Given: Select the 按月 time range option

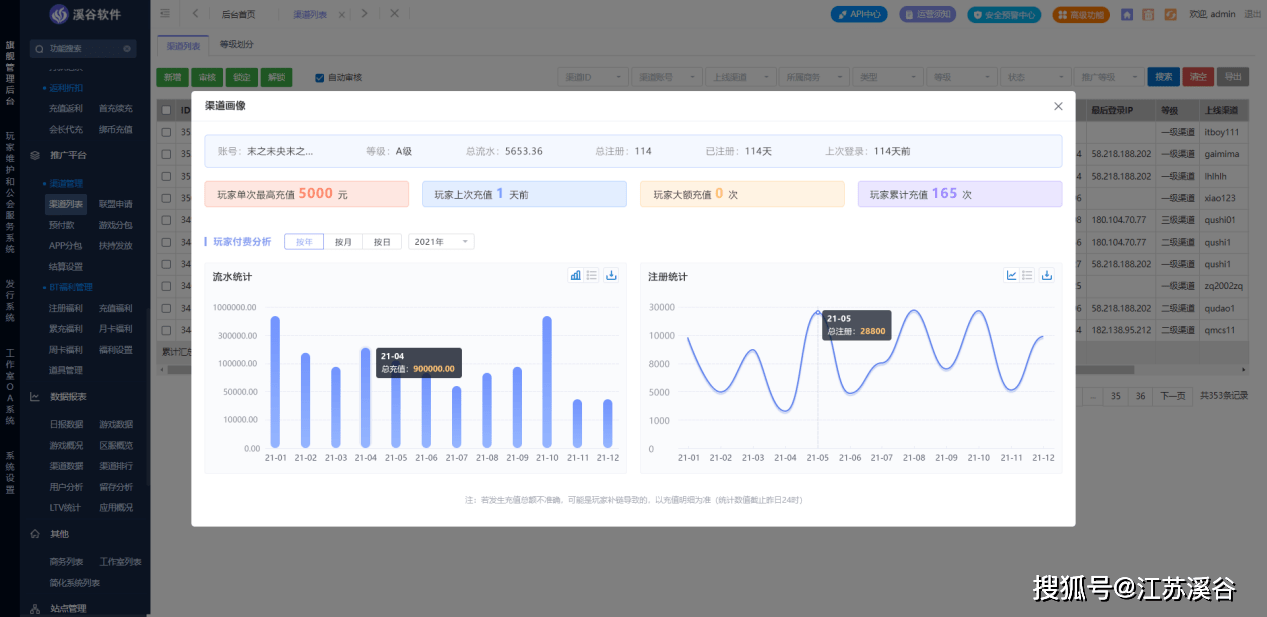Looking at the screenshot, I should click(x=343, y=242).
